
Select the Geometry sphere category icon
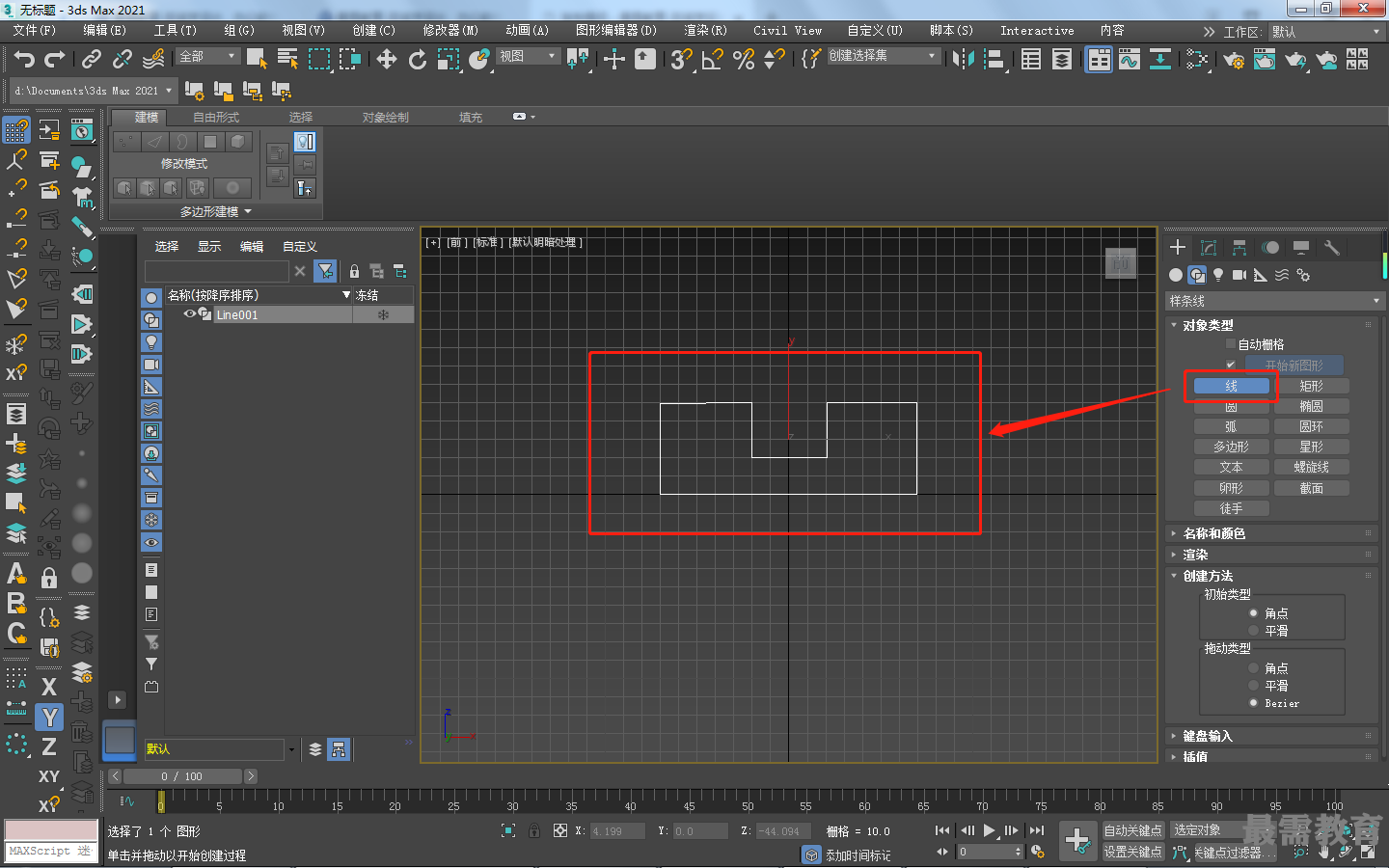click(1176, 275)
